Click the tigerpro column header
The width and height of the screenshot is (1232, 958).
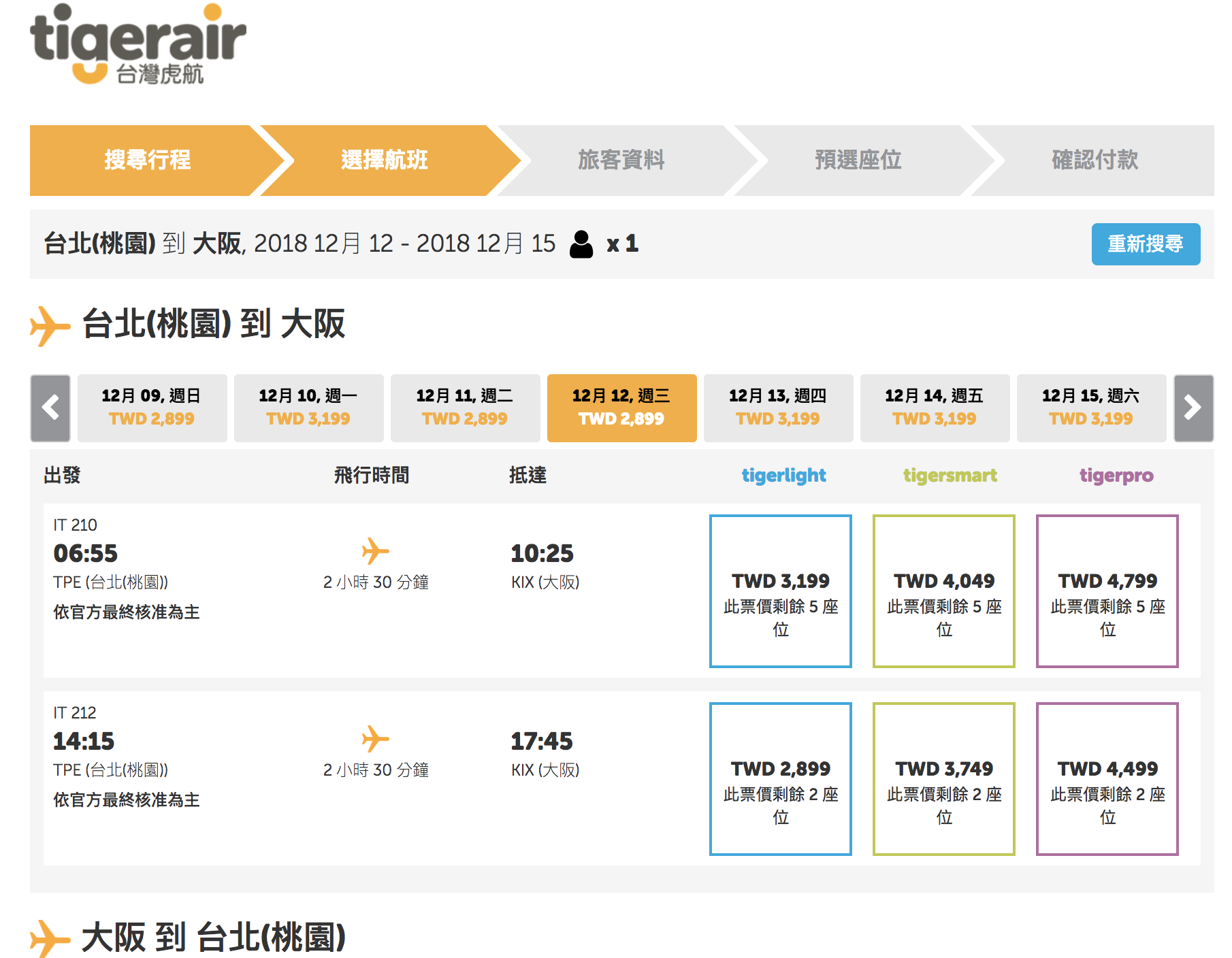point(1116,476)
